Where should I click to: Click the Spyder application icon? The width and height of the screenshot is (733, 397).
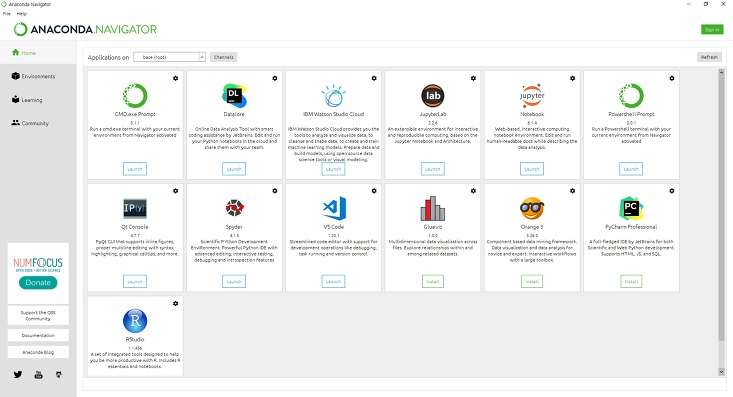pyautogui.click(x=234, y=208)
